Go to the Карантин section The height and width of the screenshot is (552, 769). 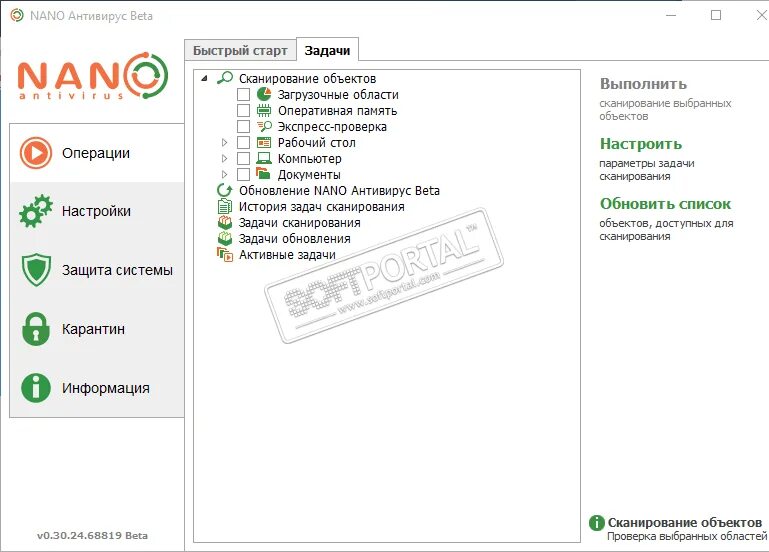pyautogui.click(x=97, y=329)
